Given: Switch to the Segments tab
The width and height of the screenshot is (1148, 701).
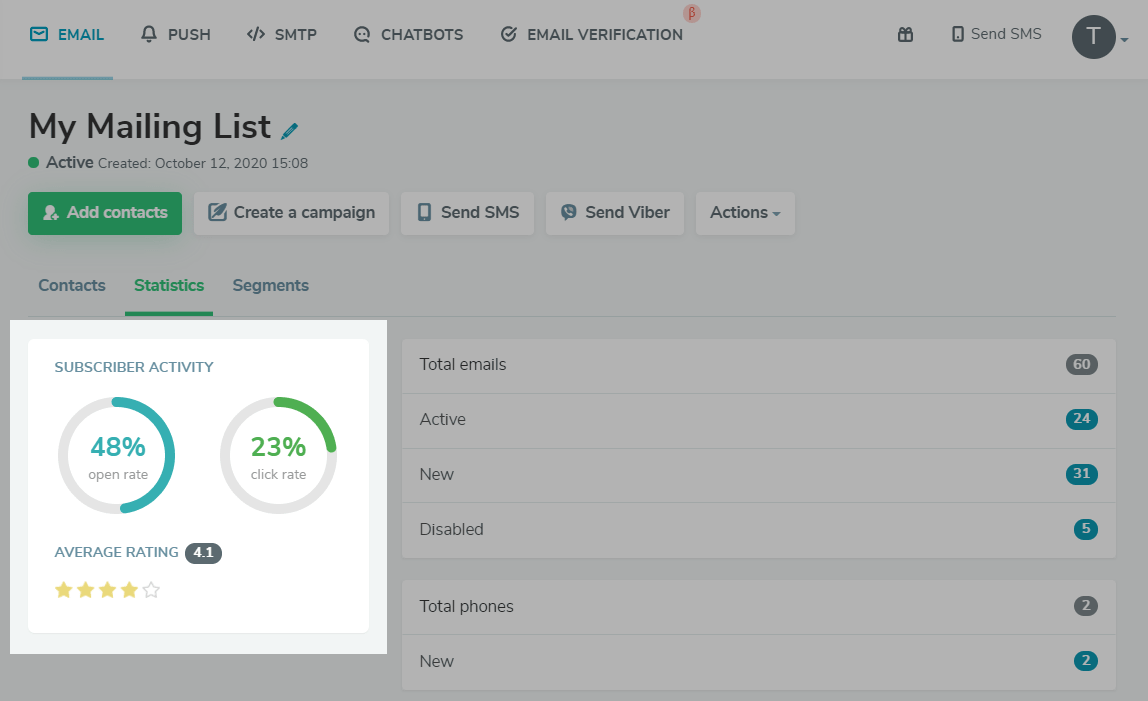Looking at the screenshot, I should (x=270, y=285).
